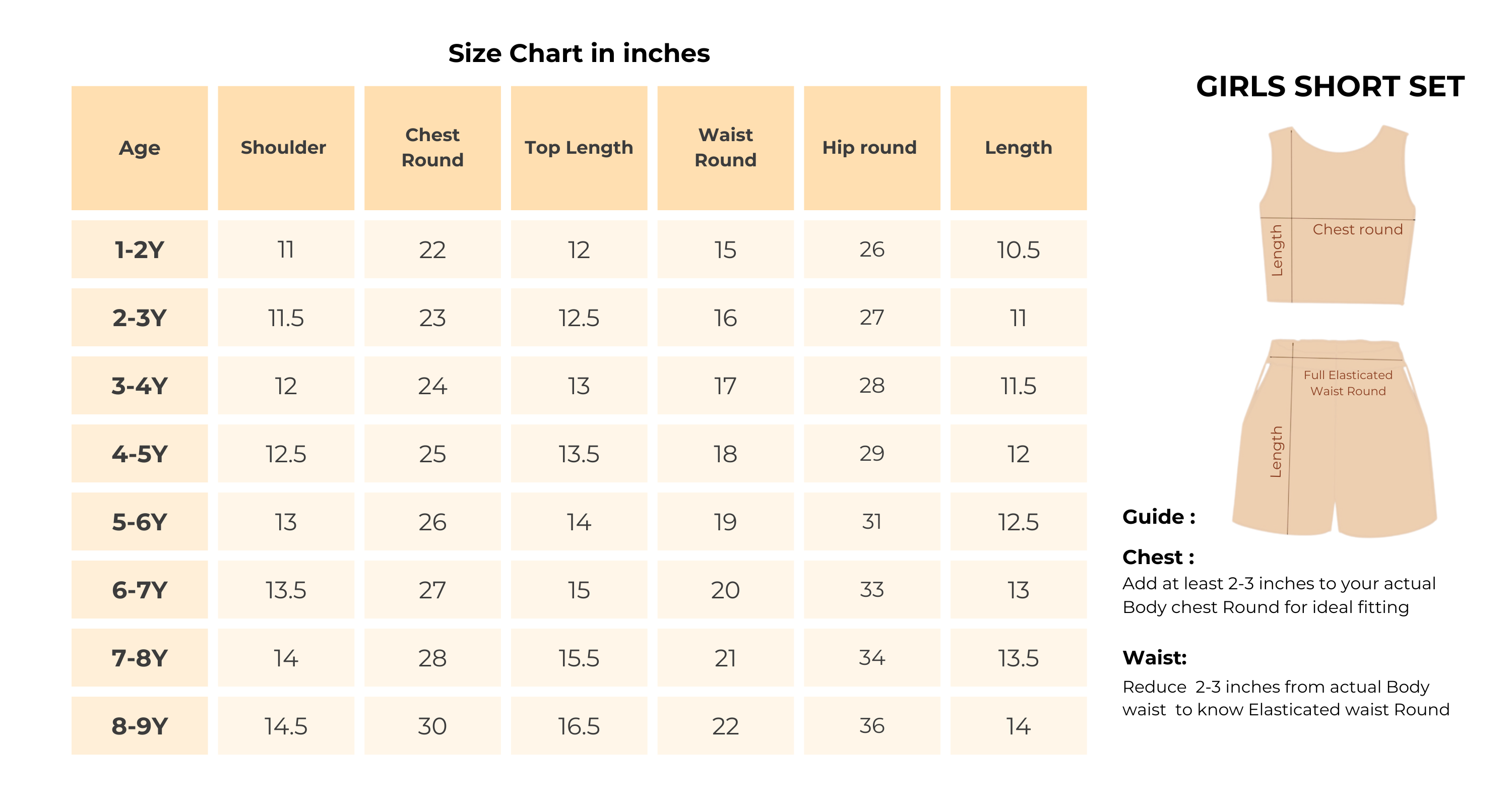This screenshot has height=800, width=1512.
Task: Click the Guide heading text
Action: click(x=1159, y=517)
